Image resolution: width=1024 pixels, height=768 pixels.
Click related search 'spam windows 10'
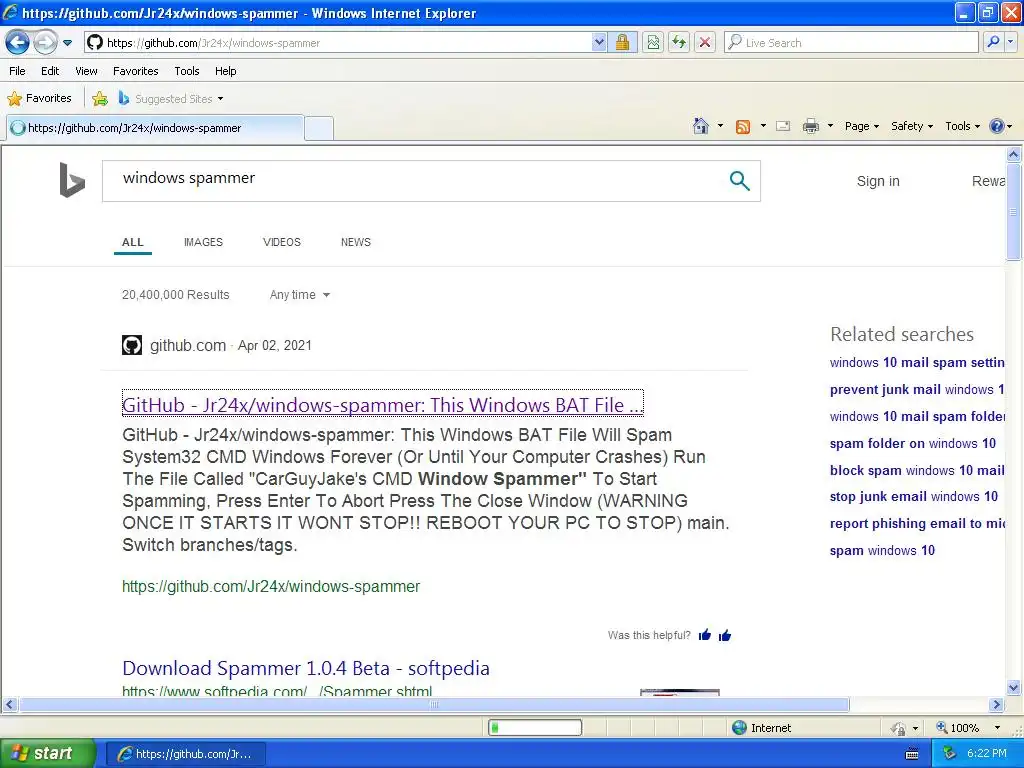coord(882,551)
